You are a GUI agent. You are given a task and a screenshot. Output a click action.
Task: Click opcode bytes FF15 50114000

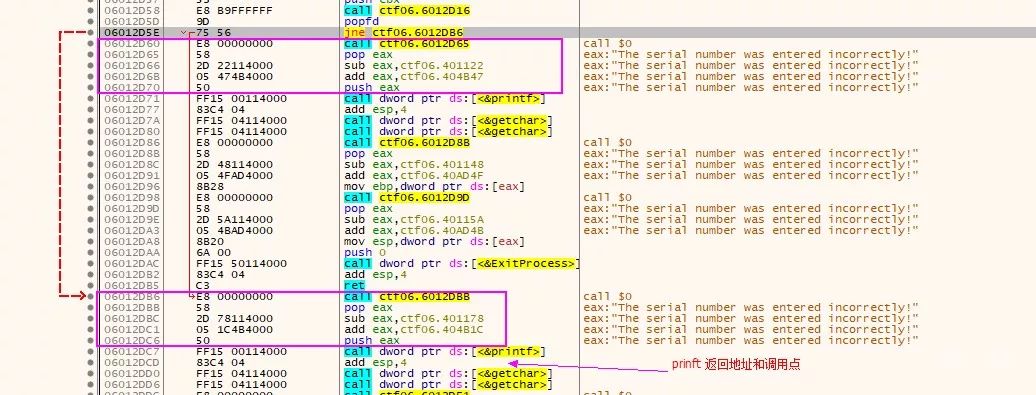click(x=242, y=264)
